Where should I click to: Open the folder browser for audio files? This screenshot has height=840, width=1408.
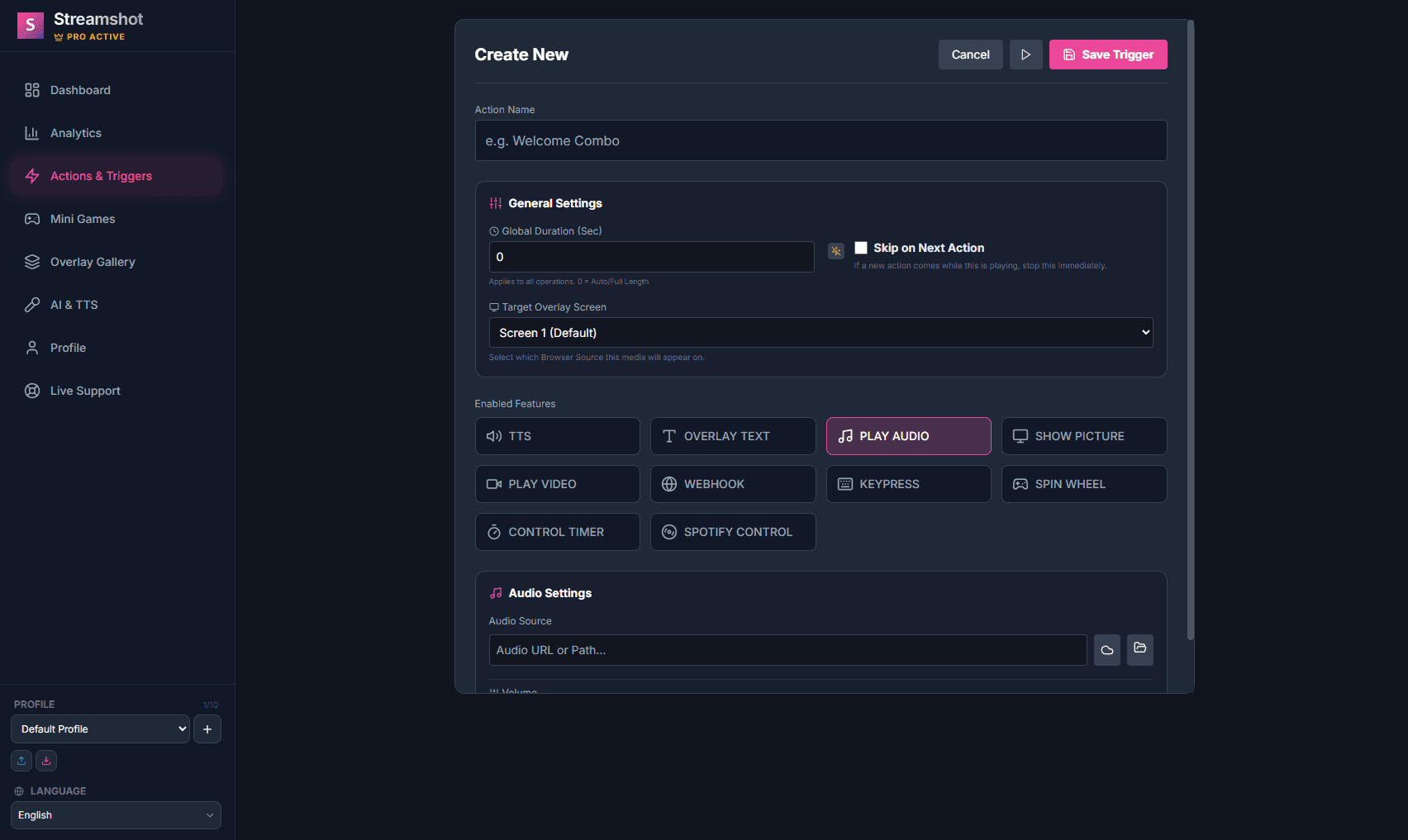coord(1139,650)
